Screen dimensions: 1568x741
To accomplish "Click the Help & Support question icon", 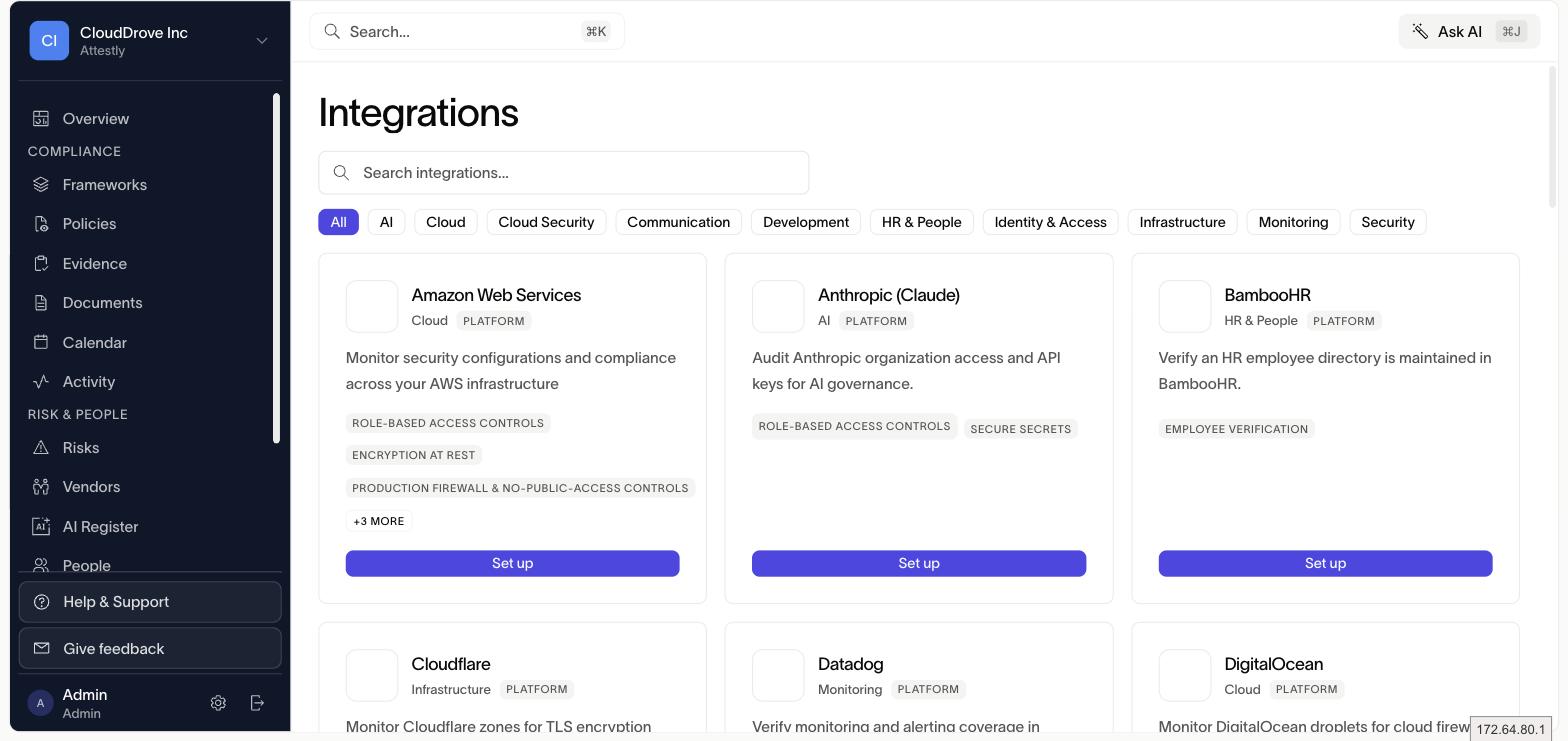I will click(42, 602).
